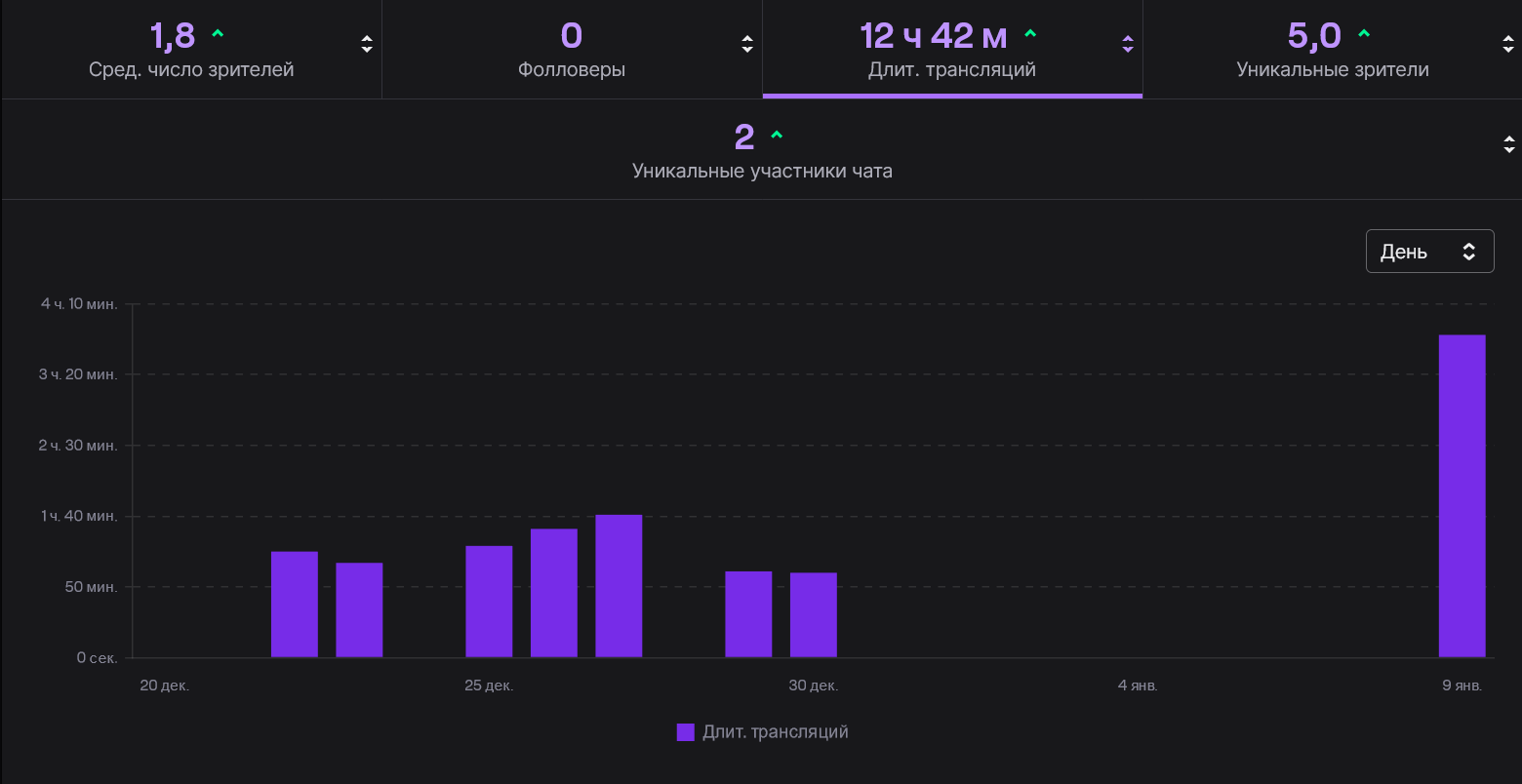Open the 'Уникальные зрители' metric tab

coord(1333,49)
